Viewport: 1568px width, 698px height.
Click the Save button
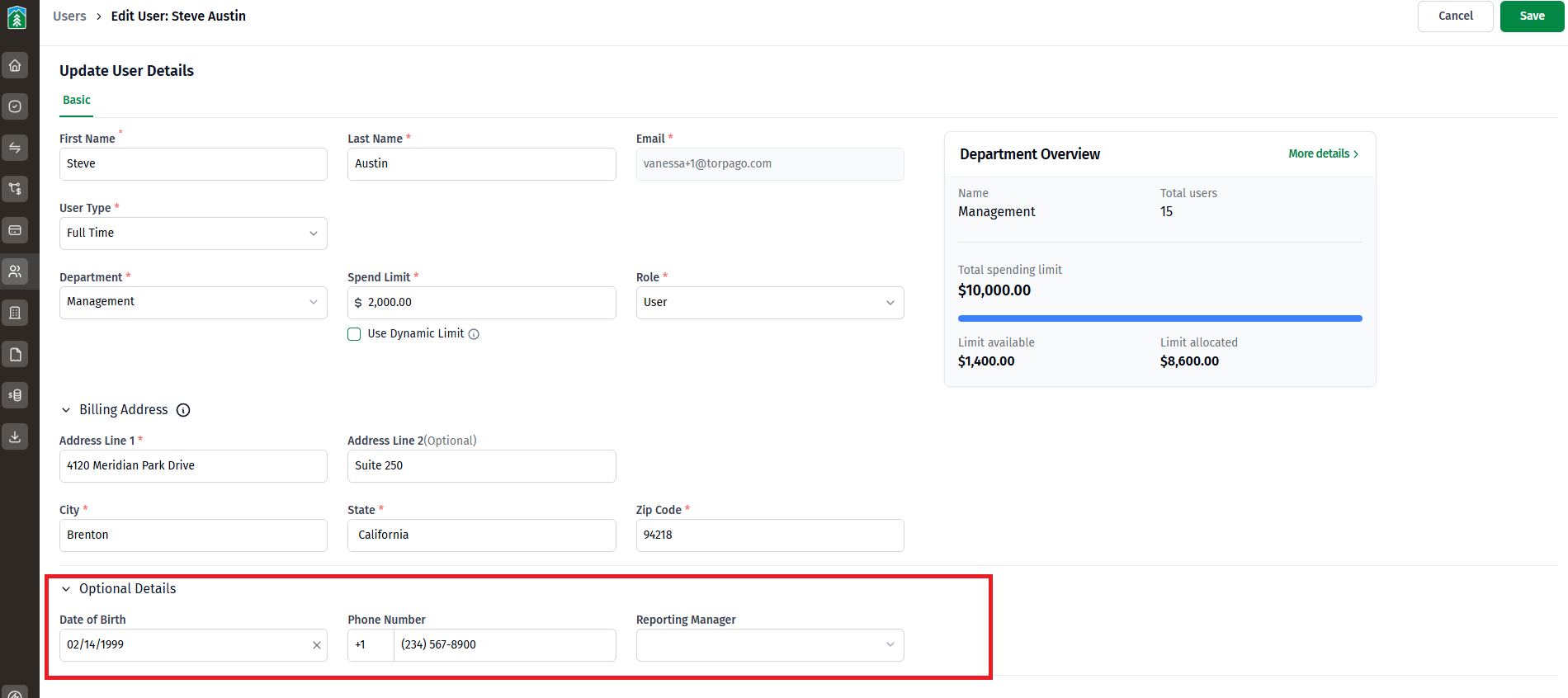coord(1533,17)
